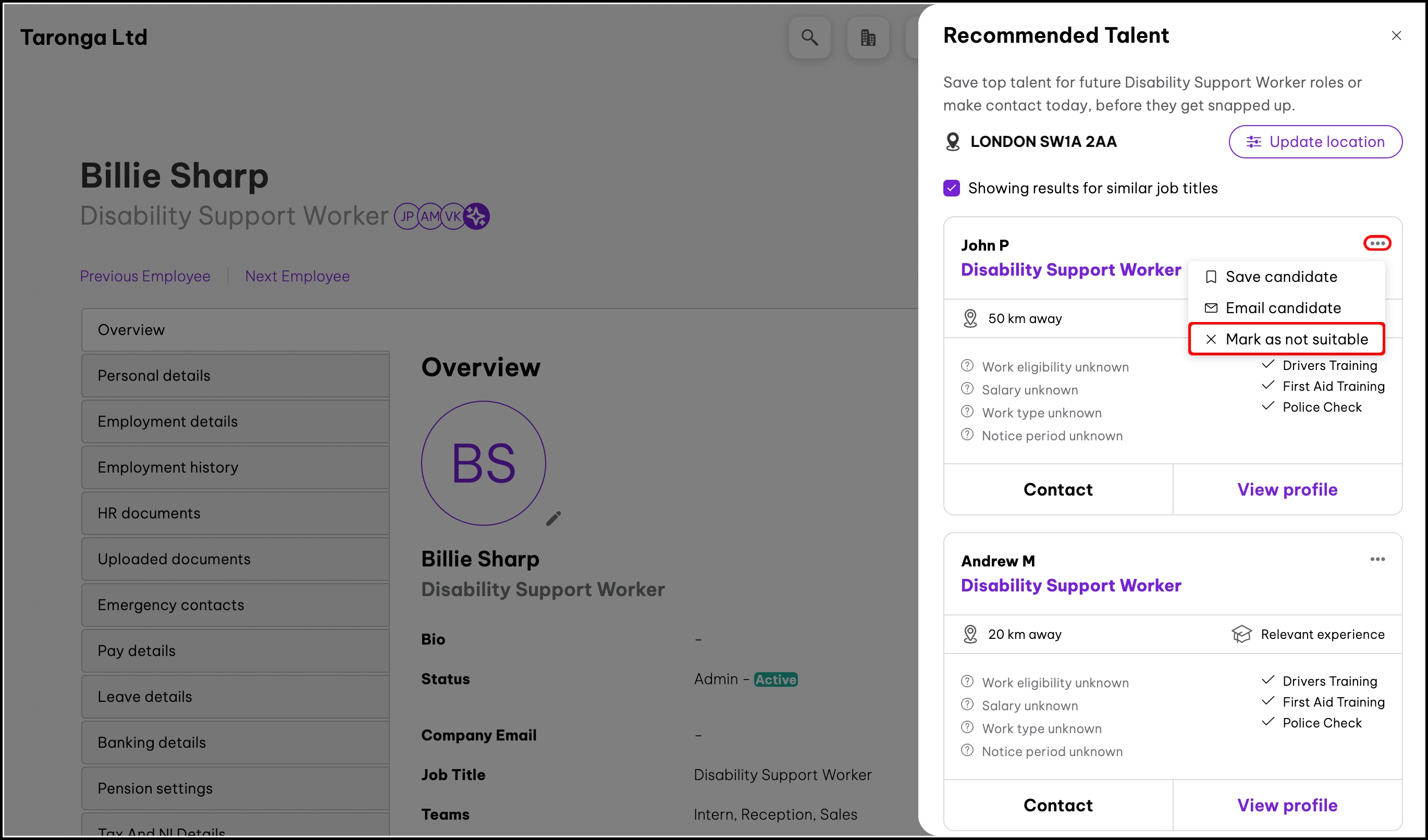Click the Update location button
Screen dimensions: 1428x840
(x=1315, y=142)
